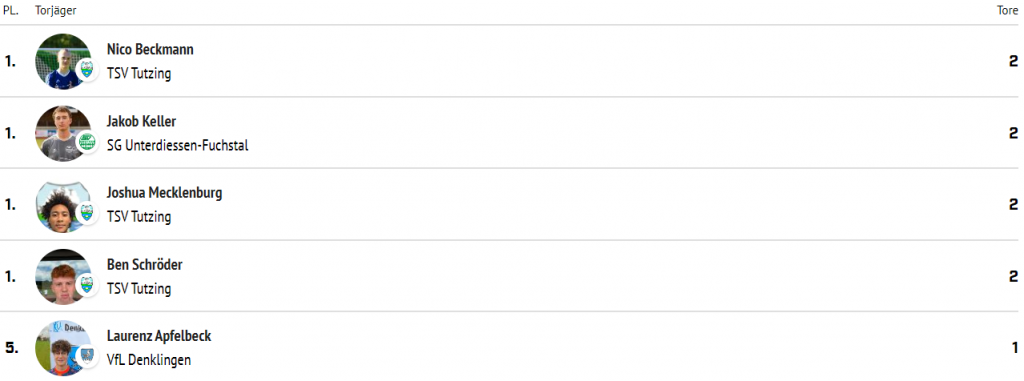Click VfL Denklingen crest badge icon
The image size is (1024, 381).
(87, 356)
